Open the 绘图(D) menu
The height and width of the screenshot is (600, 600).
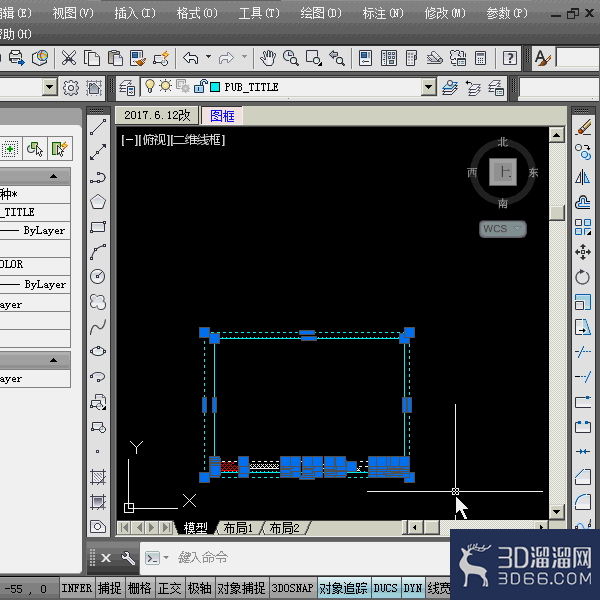[321, 14]
